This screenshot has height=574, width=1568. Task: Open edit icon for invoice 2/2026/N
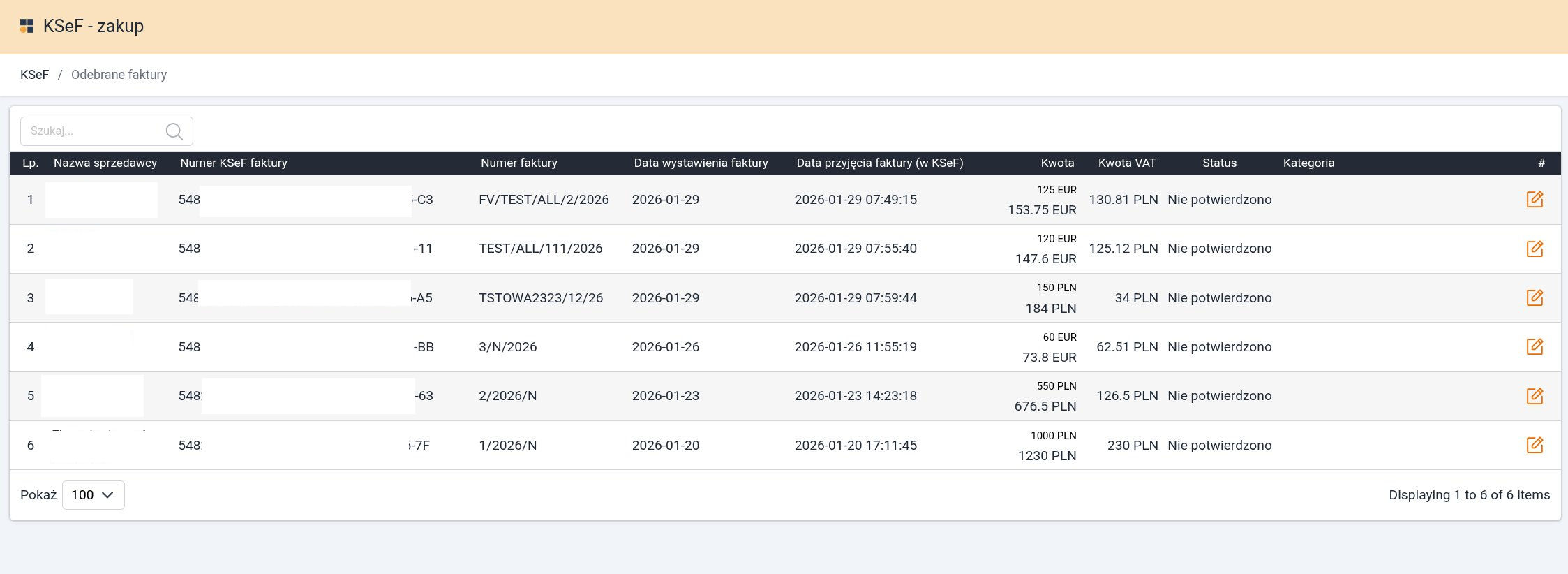tap(1535, 396)
